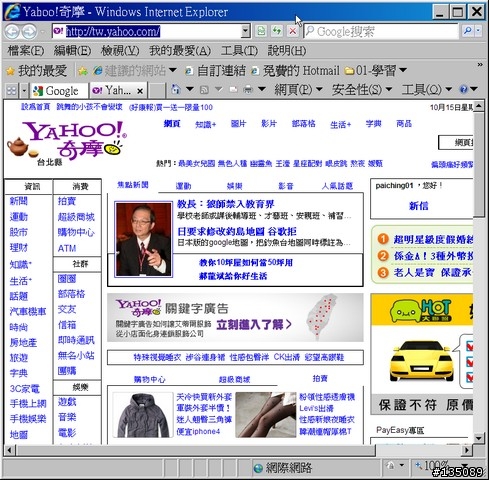The image size is (489, 480).
Task: Close the Yahoo tab with X
Action: 140,91
